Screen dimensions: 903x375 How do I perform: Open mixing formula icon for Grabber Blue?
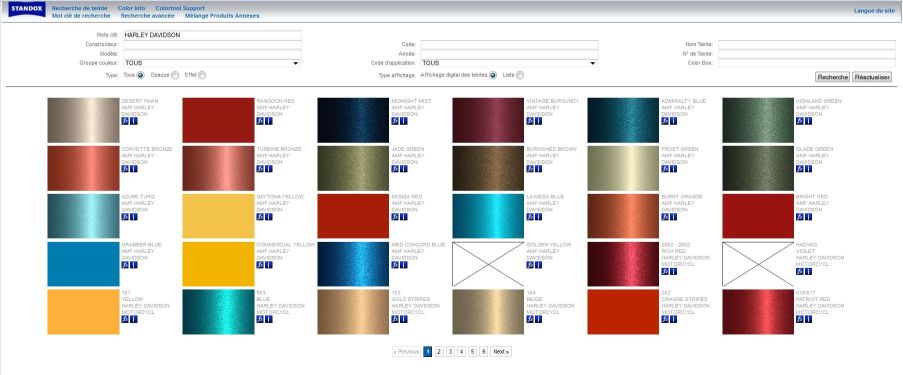(x=125, y=264)
